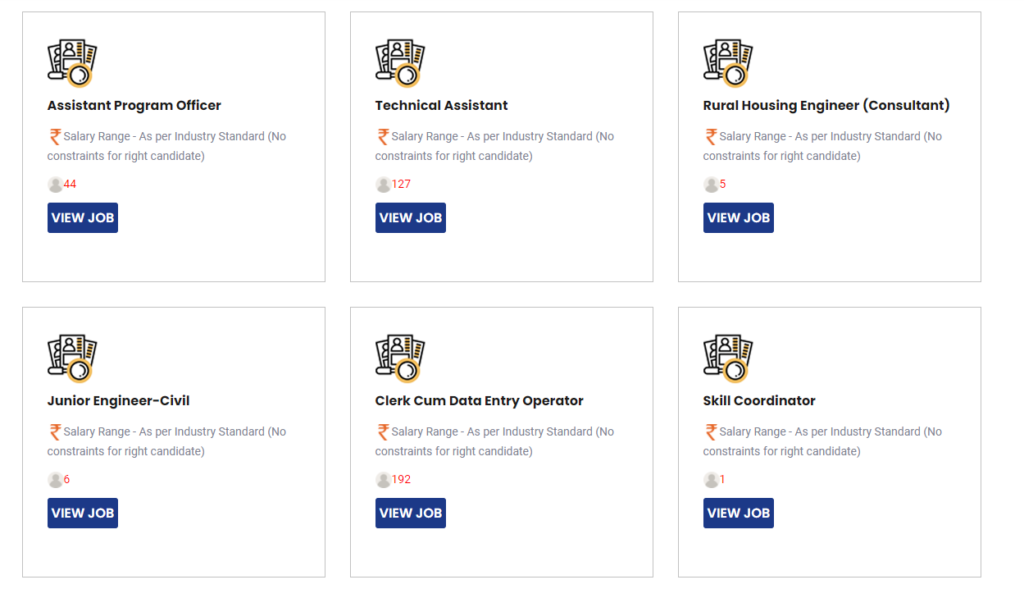Click the Junior Engineer-Civil title
The image size is (1024, 598).
point(118,401)
